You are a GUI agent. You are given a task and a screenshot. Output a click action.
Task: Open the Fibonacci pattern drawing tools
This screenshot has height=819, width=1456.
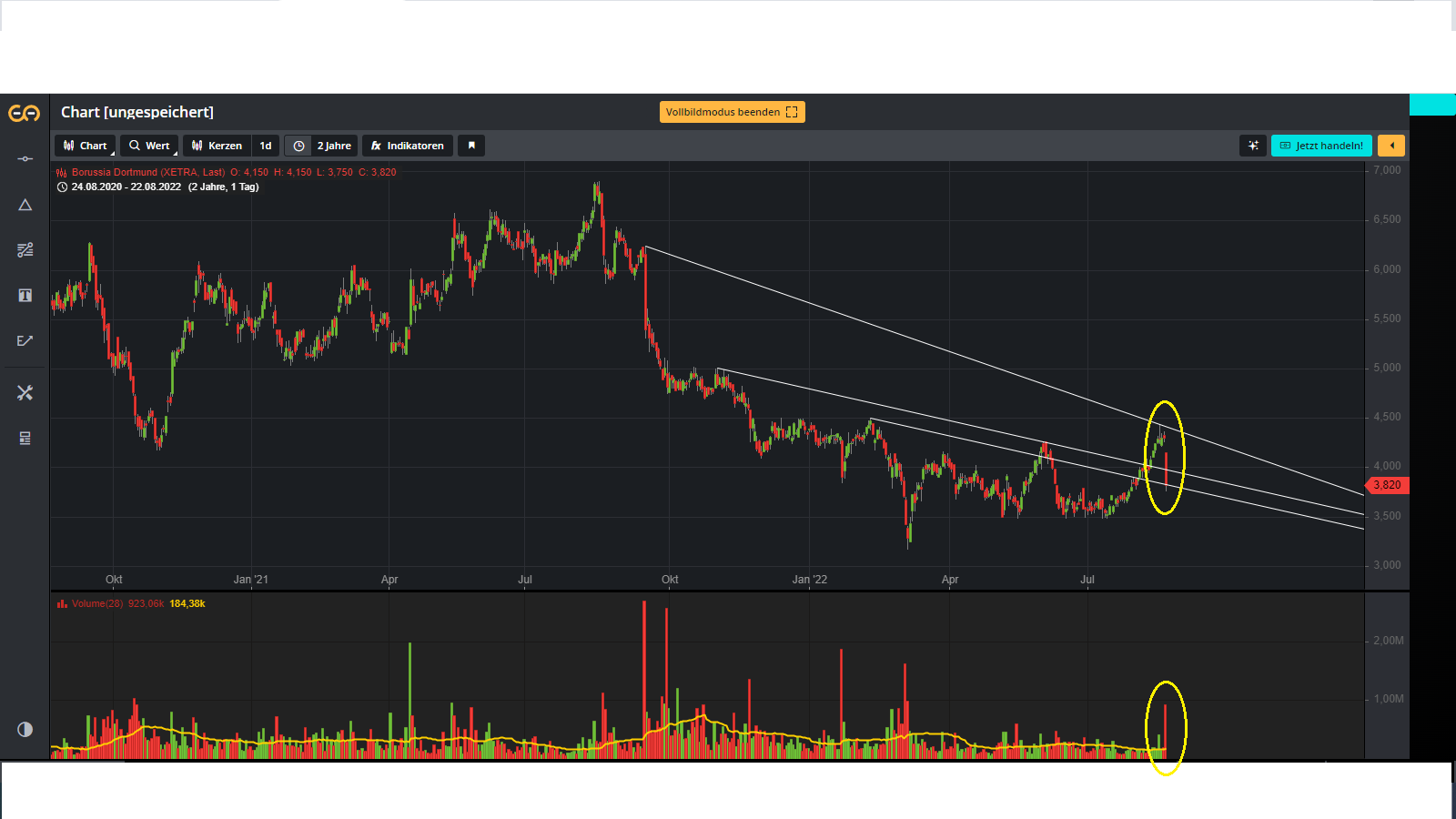point(25,249)
